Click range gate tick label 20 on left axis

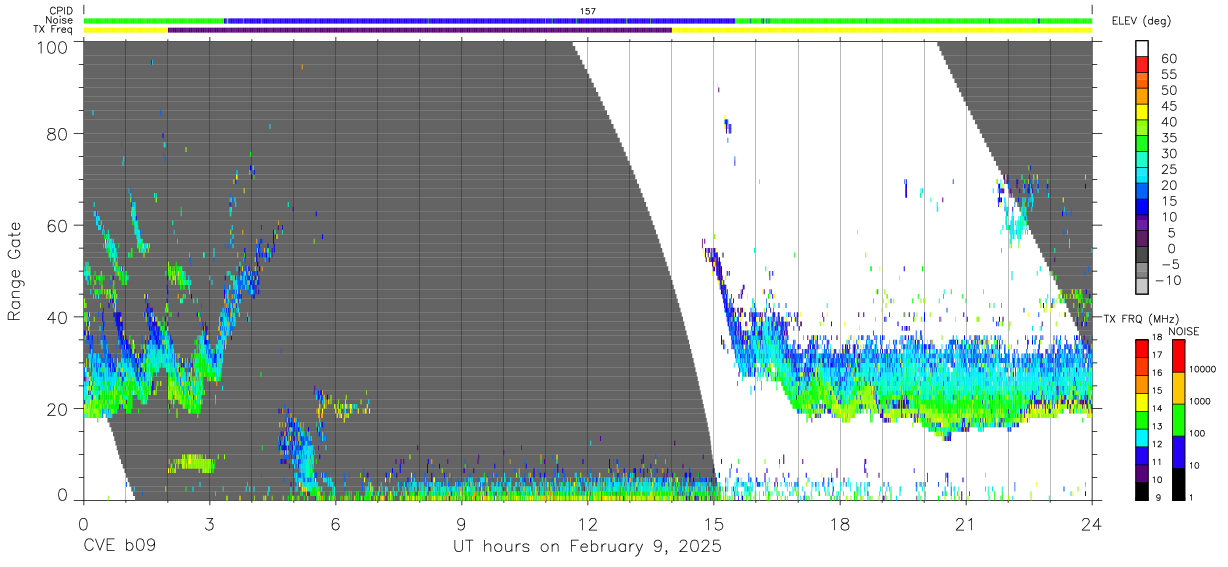pos(57,409)
